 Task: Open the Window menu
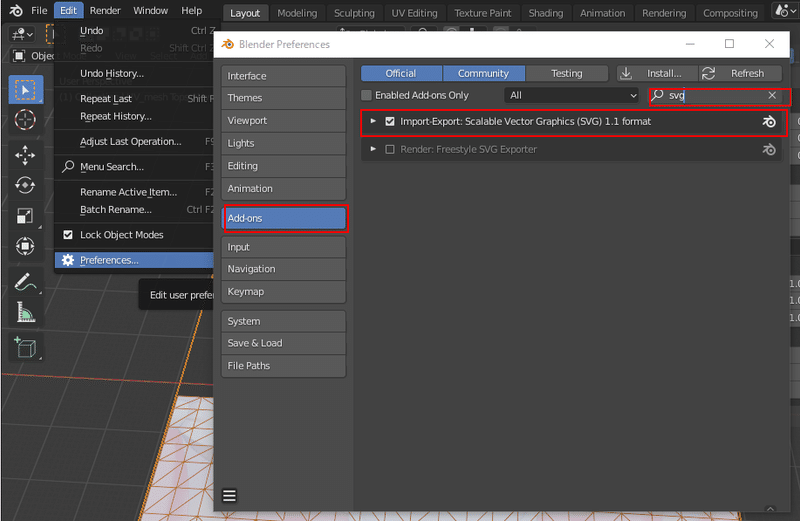point(151,10)
